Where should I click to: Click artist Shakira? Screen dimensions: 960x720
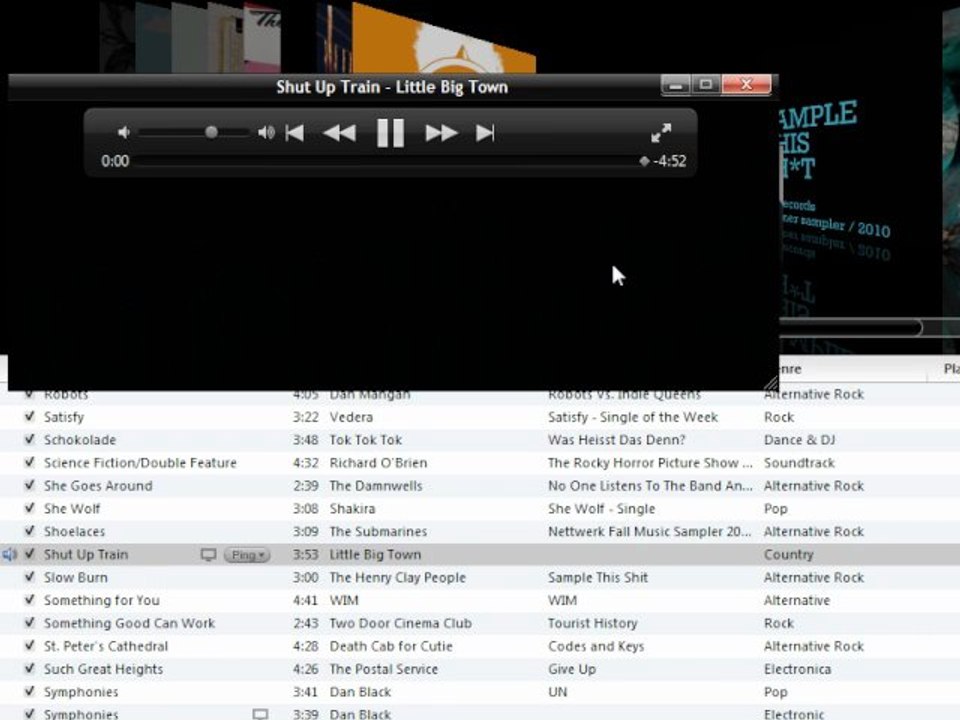click(352, 509)
